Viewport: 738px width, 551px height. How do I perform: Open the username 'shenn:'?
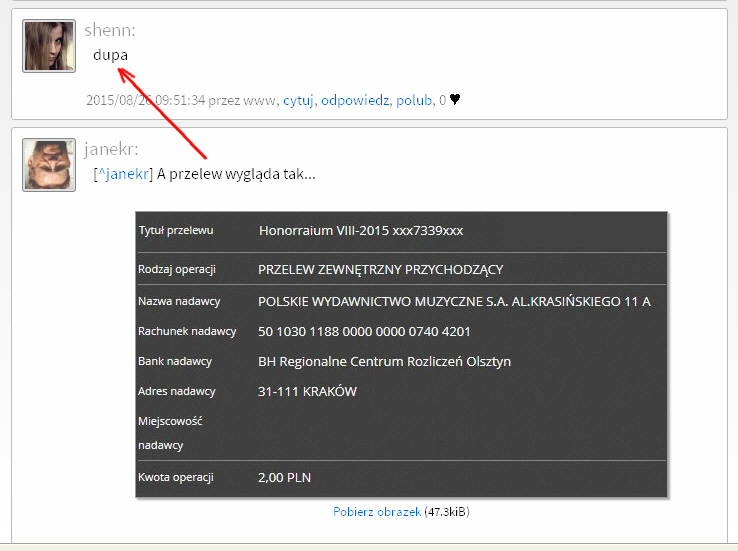(110, 30)
